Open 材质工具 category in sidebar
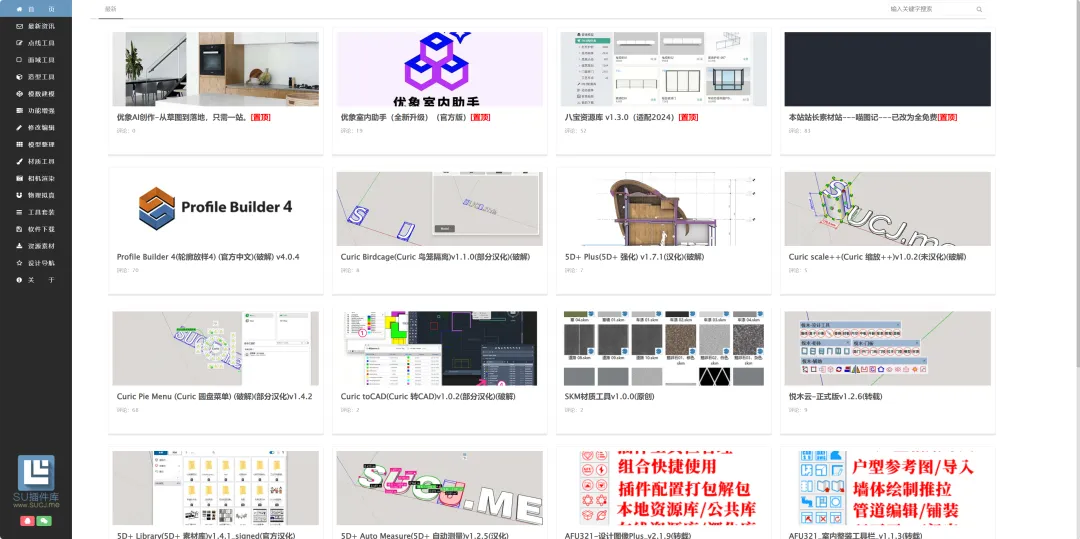The width and height of the screenshot is (1080, 539). 36,161
